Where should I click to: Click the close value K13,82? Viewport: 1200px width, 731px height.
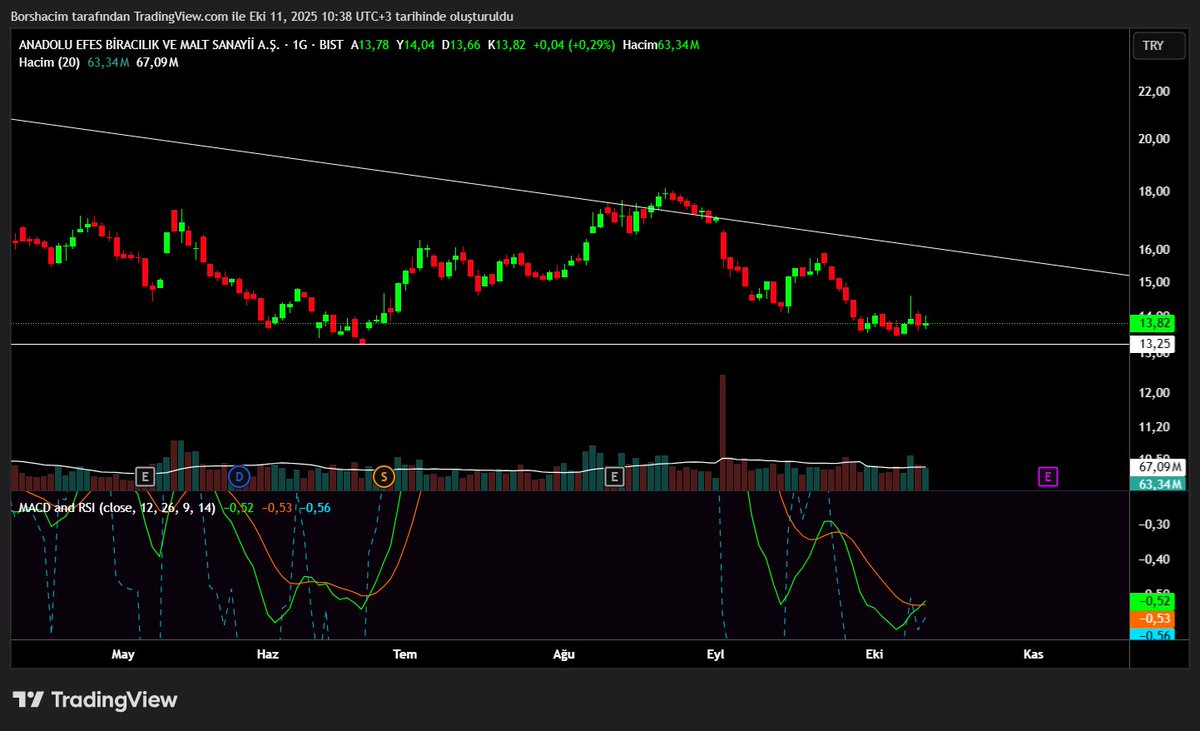pyautogui.click(x=507, y=45)
